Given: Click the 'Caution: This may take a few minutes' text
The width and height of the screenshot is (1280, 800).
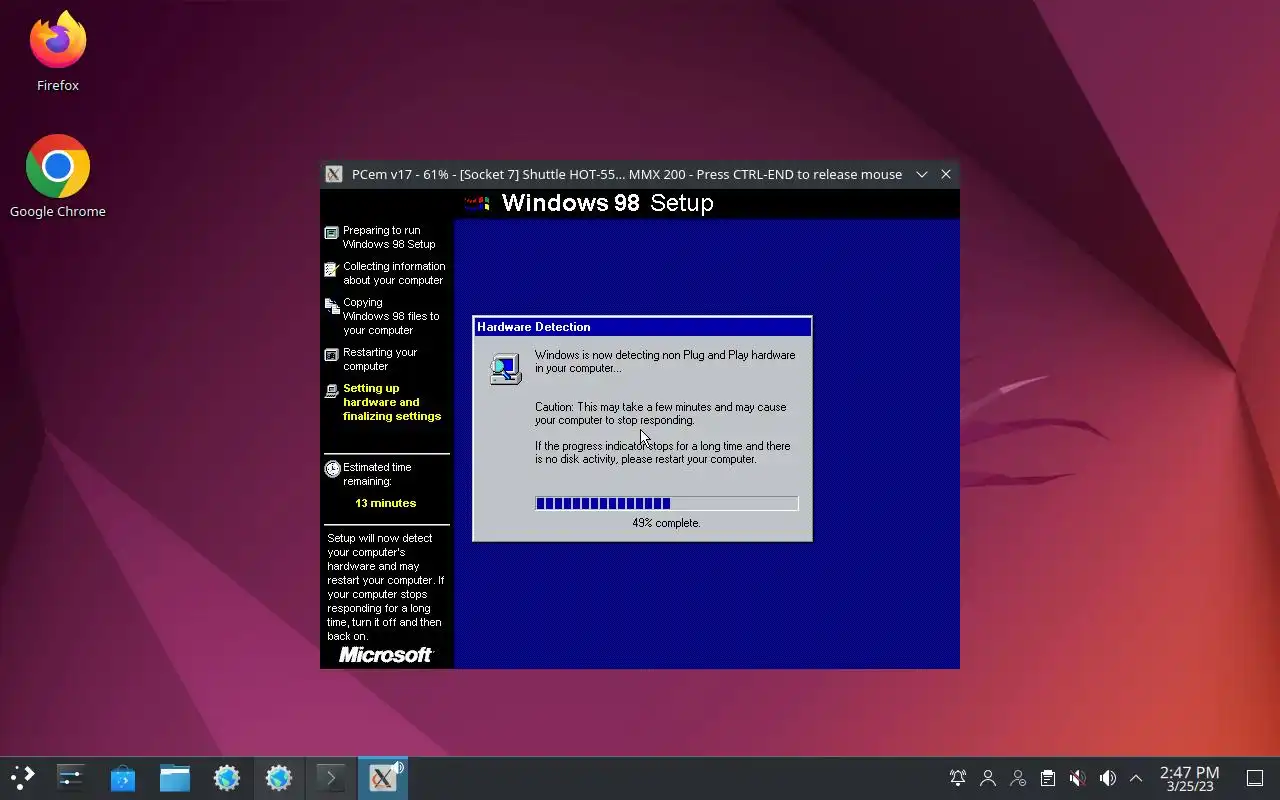Looking at the screenshot, I should [x=660, y=413].
